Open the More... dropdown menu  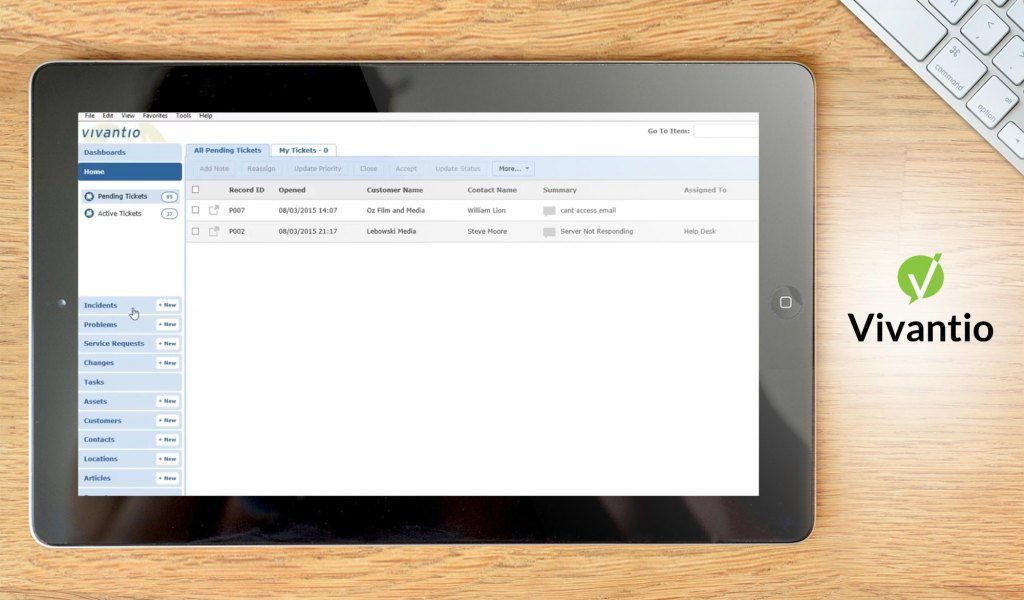[x=512, y=168]
